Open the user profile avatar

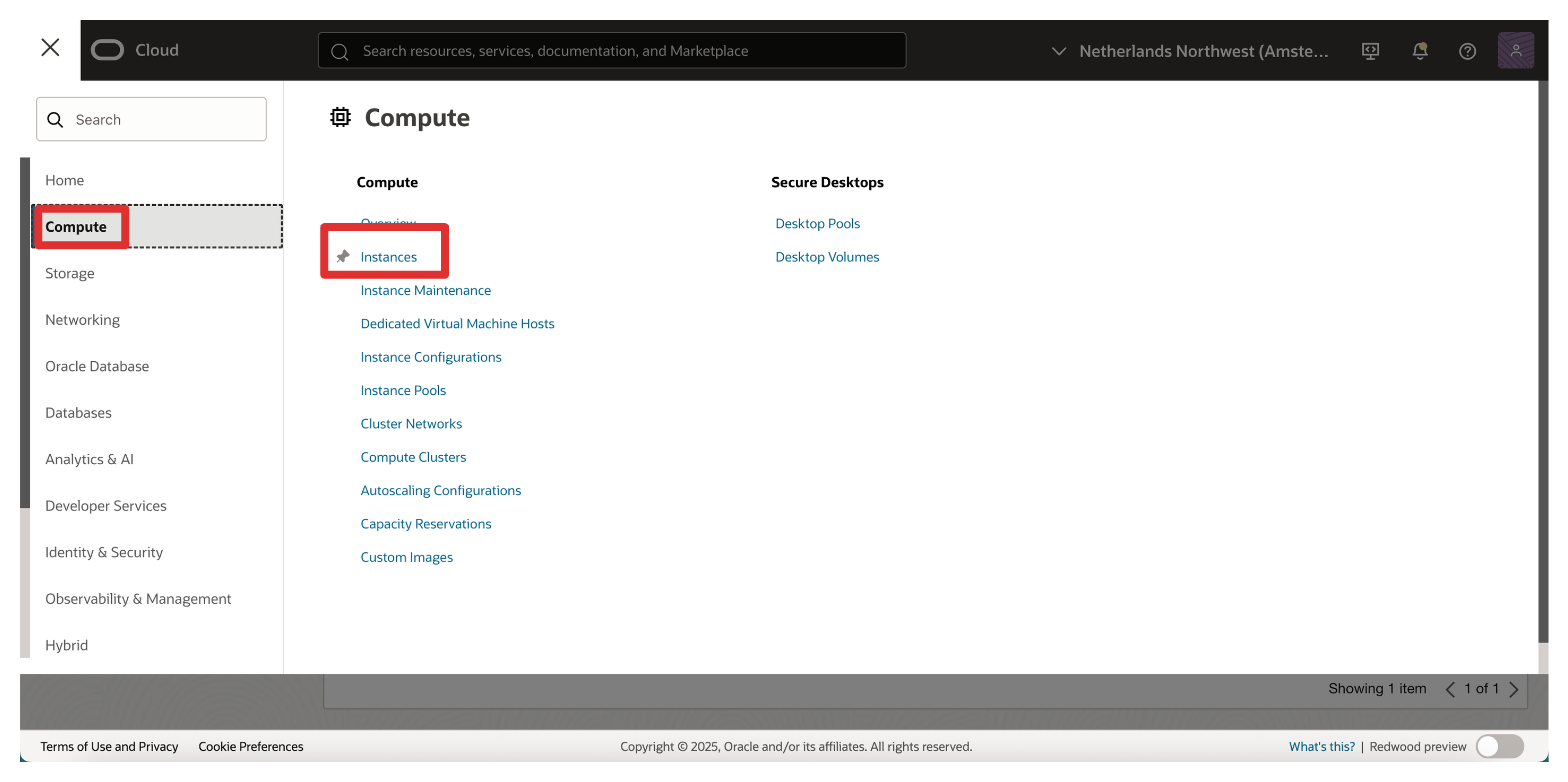tap(1515, 50)
